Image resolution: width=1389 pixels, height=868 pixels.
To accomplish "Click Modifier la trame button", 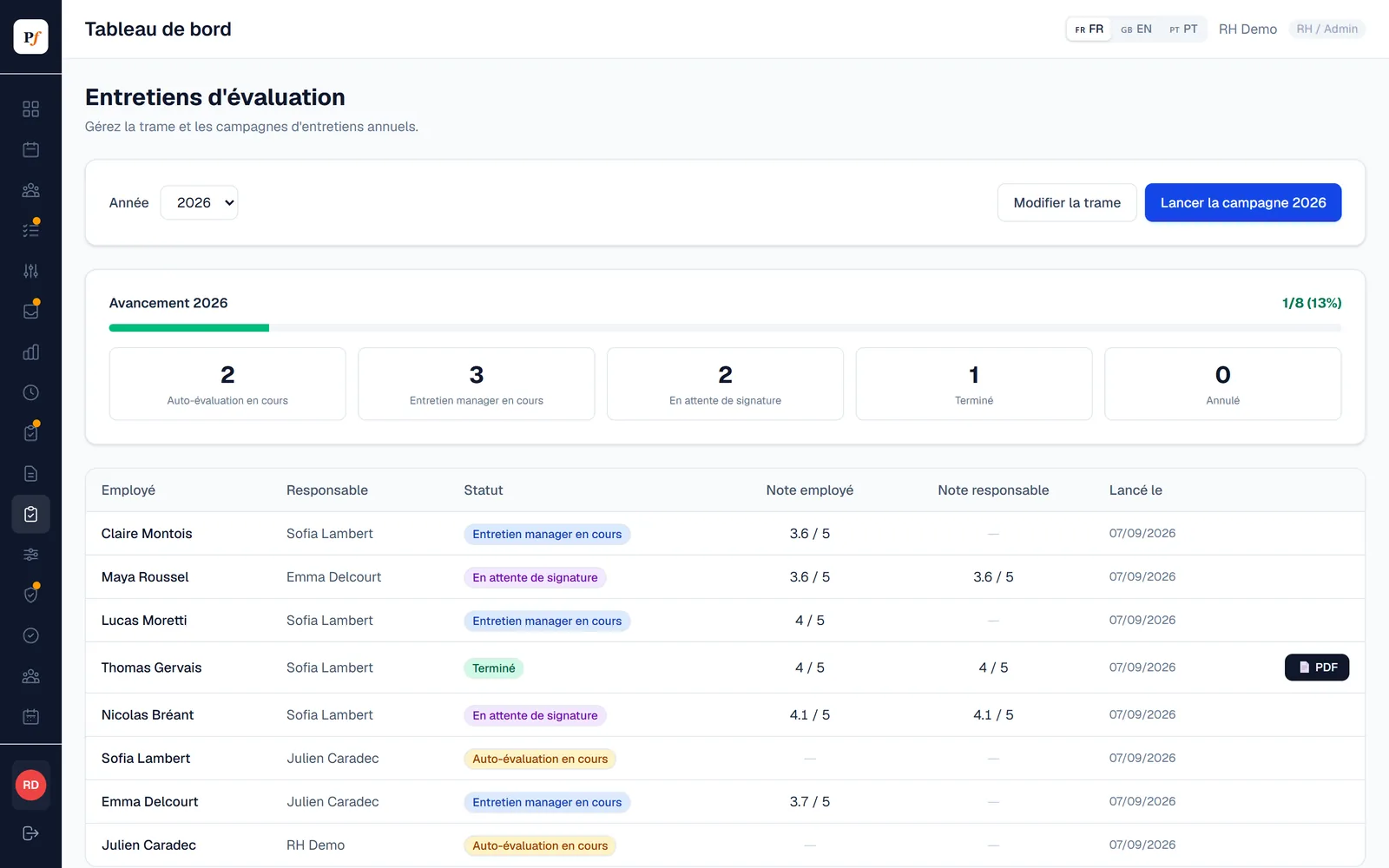I will tap(1067, 202).
